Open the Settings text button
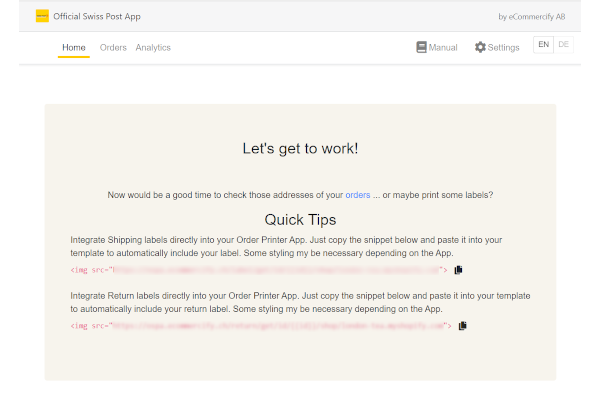The height and width of the screenshot is (400, 600). point(503,47)
